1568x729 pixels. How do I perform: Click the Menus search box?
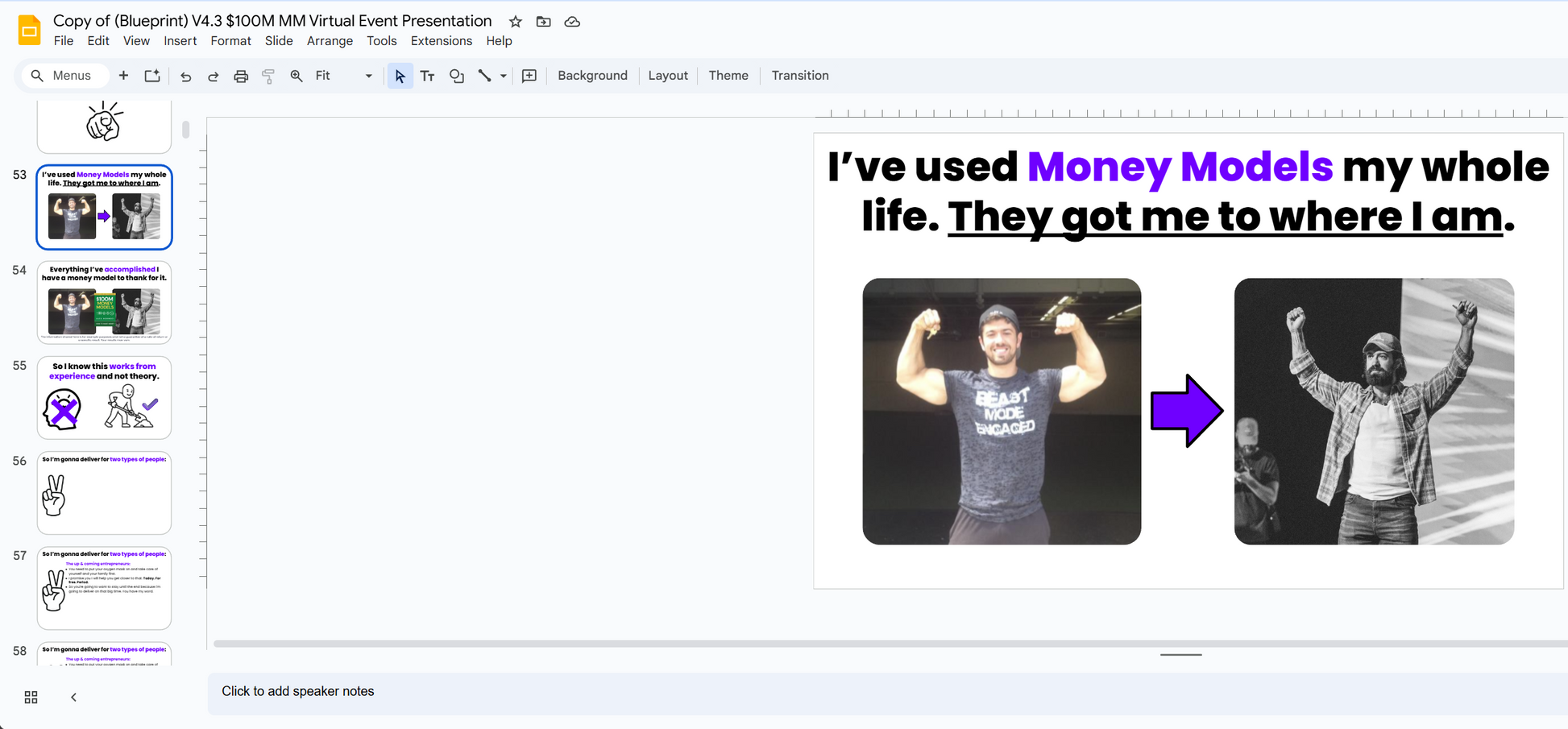[x=64, y=76]
